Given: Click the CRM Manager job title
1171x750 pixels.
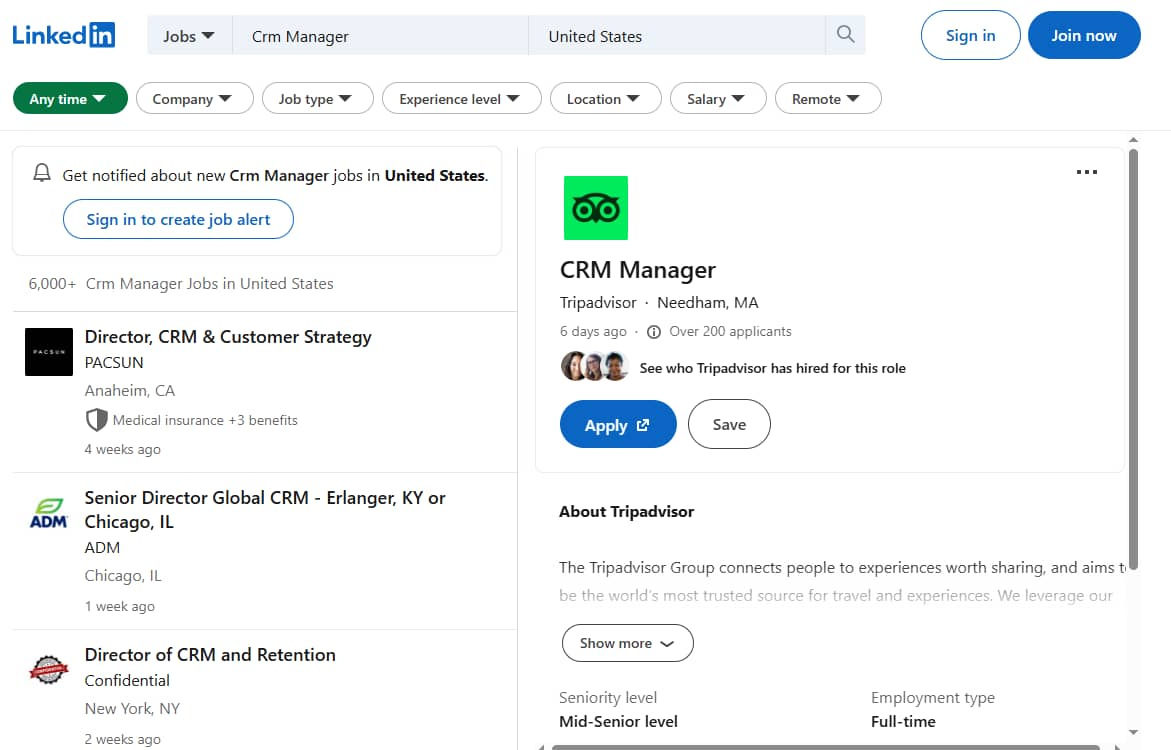Looking at the screenshot, I should point(638,270).
